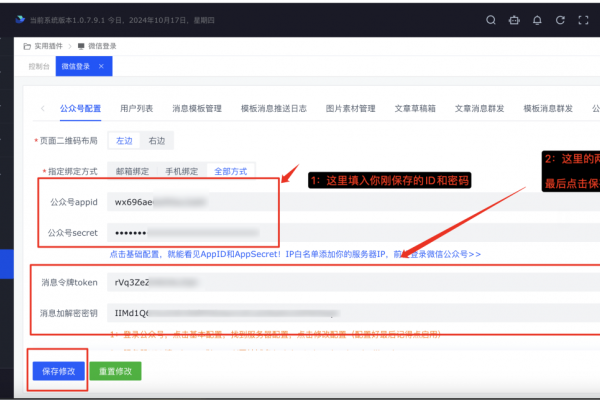Image resolution: width=600 pixels, height=400 pixels.
Task: Open 模板消息推送日志 tab
Action: point(274,109)
